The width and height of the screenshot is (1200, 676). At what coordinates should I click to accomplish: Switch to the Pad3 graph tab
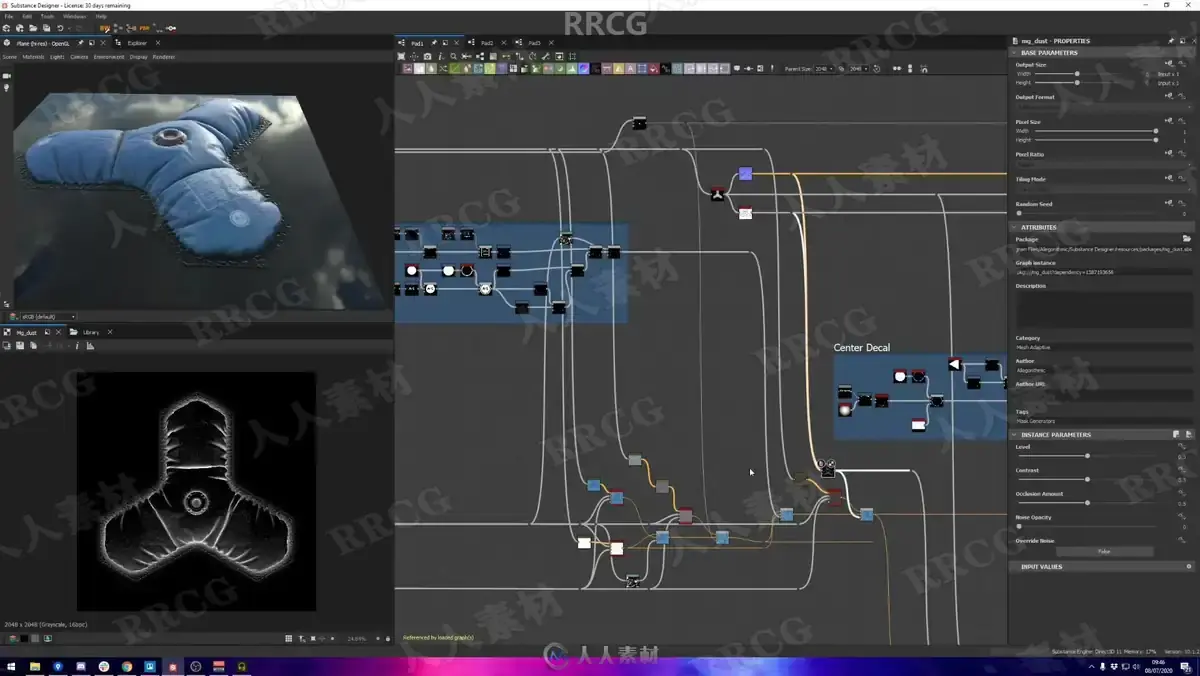[534, 43]
